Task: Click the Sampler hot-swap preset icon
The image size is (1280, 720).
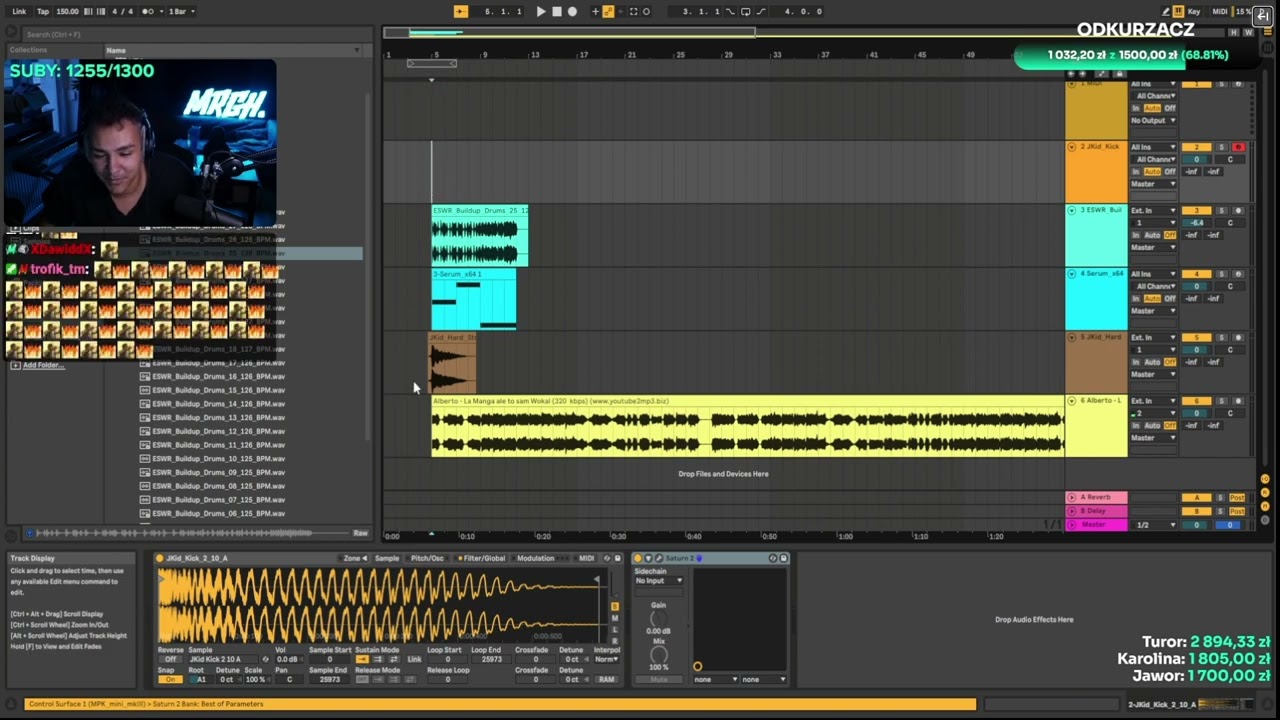Action: tap(607, 558)
